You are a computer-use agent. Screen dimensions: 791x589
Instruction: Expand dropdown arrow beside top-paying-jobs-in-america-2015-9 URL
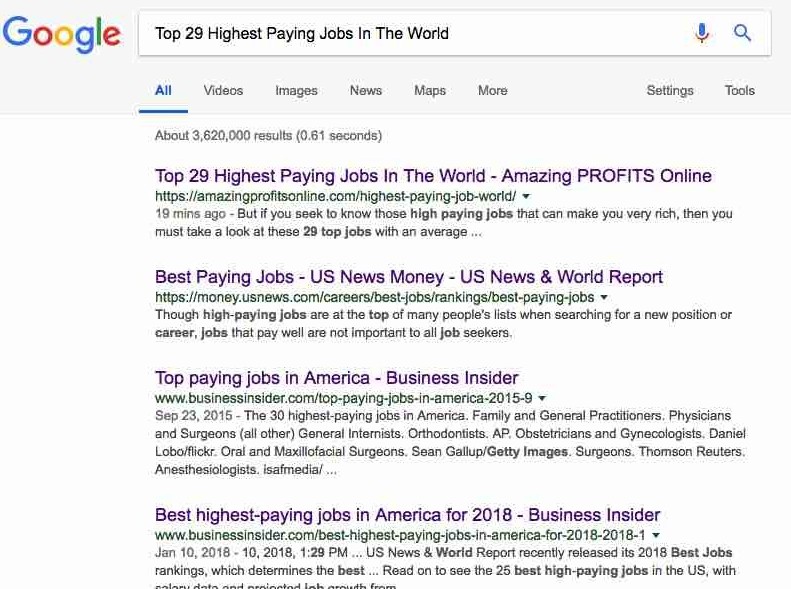click(542, 398)
